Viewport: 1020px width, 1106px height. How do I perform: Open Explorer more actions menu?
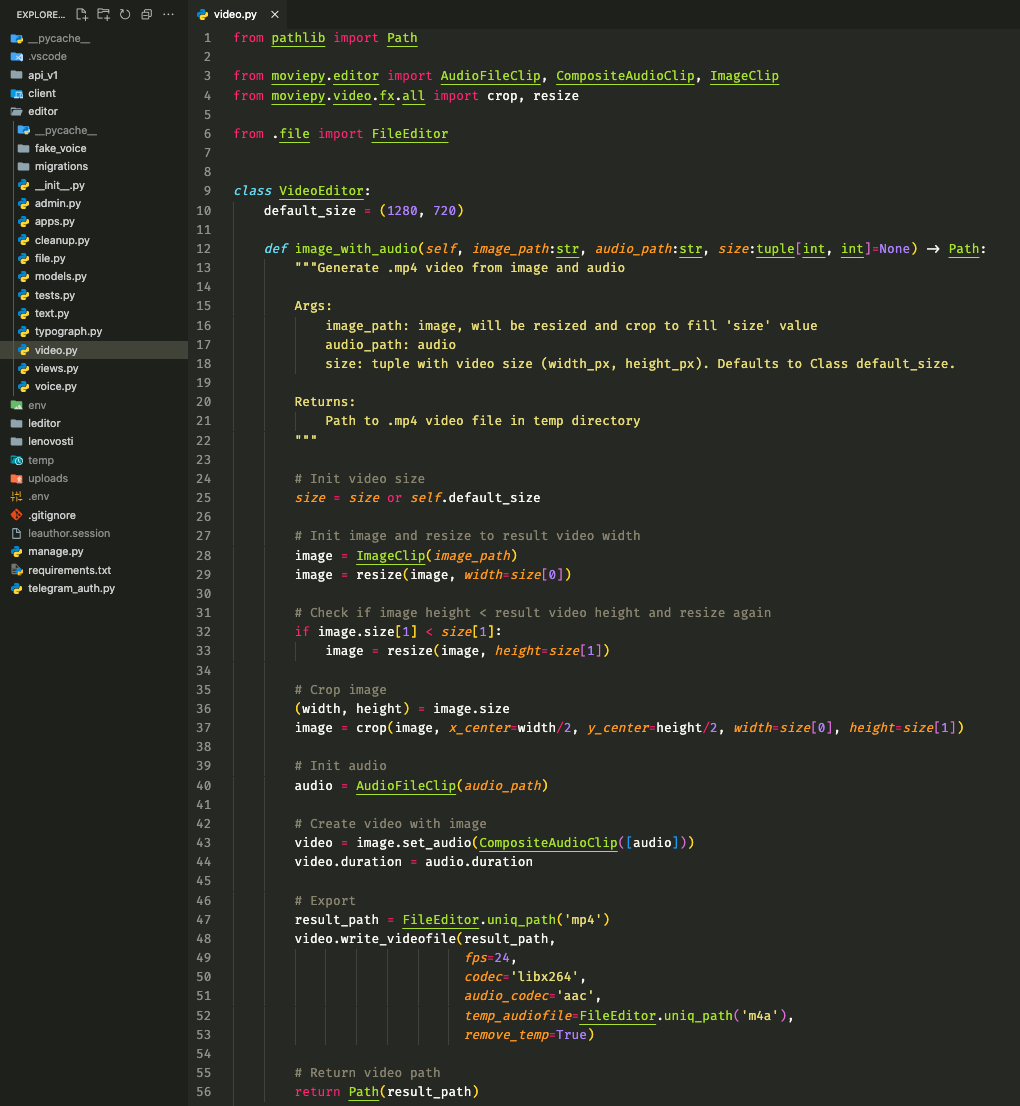click(x=169, y=14)
